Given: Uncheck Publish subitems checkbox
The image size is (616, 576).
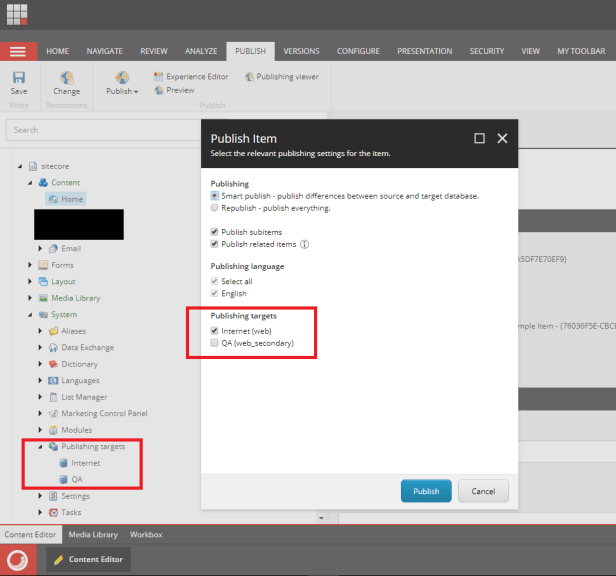Looking at the screenshot, I should 215,231.
